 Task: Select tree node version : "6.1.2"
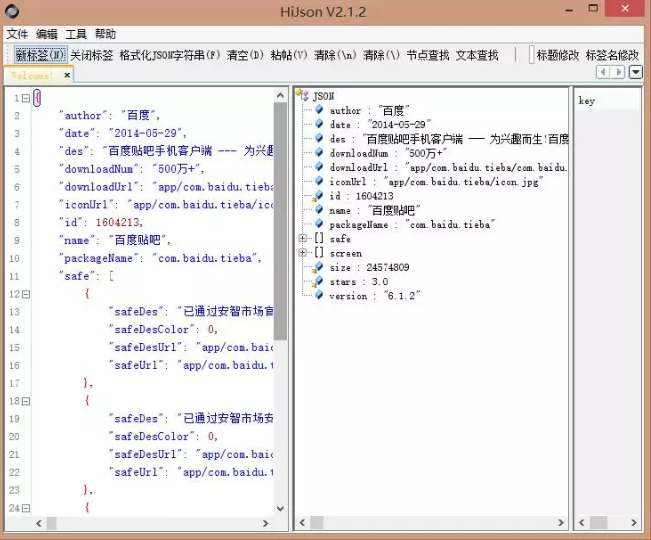(374, 296)
